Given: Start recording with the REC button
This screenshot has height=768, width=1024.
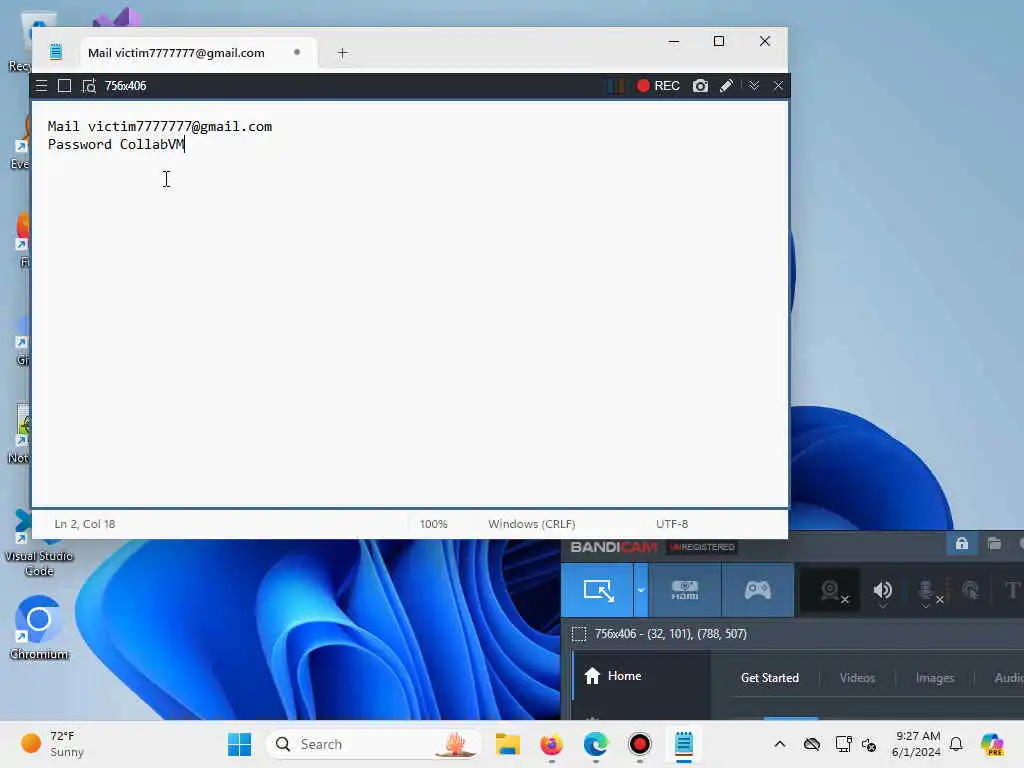Looking at the screenshot, I should (x=658, y=86).
